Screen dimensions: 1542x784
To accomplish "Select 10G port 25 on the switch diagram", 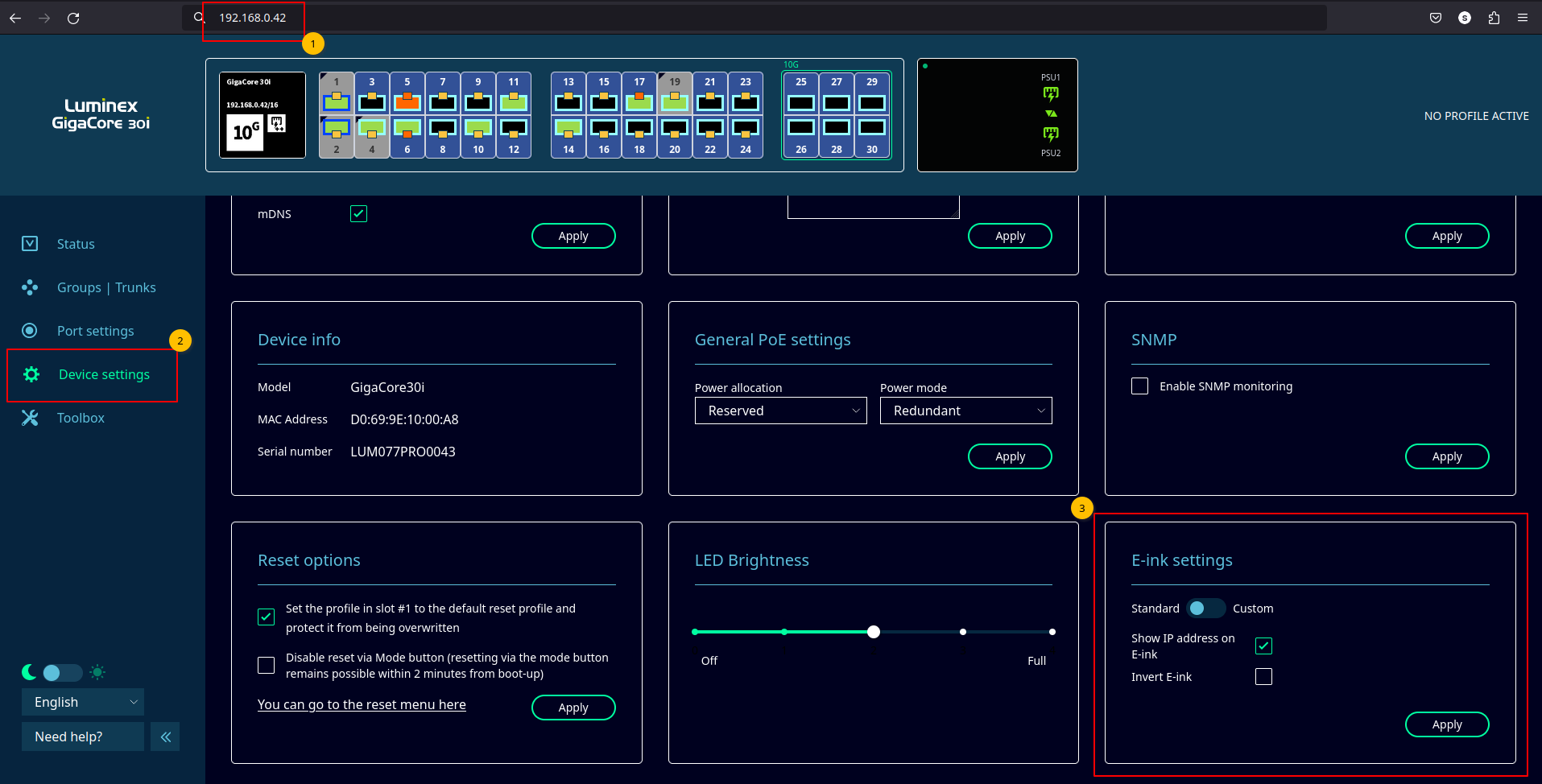I will click(800, 102).
